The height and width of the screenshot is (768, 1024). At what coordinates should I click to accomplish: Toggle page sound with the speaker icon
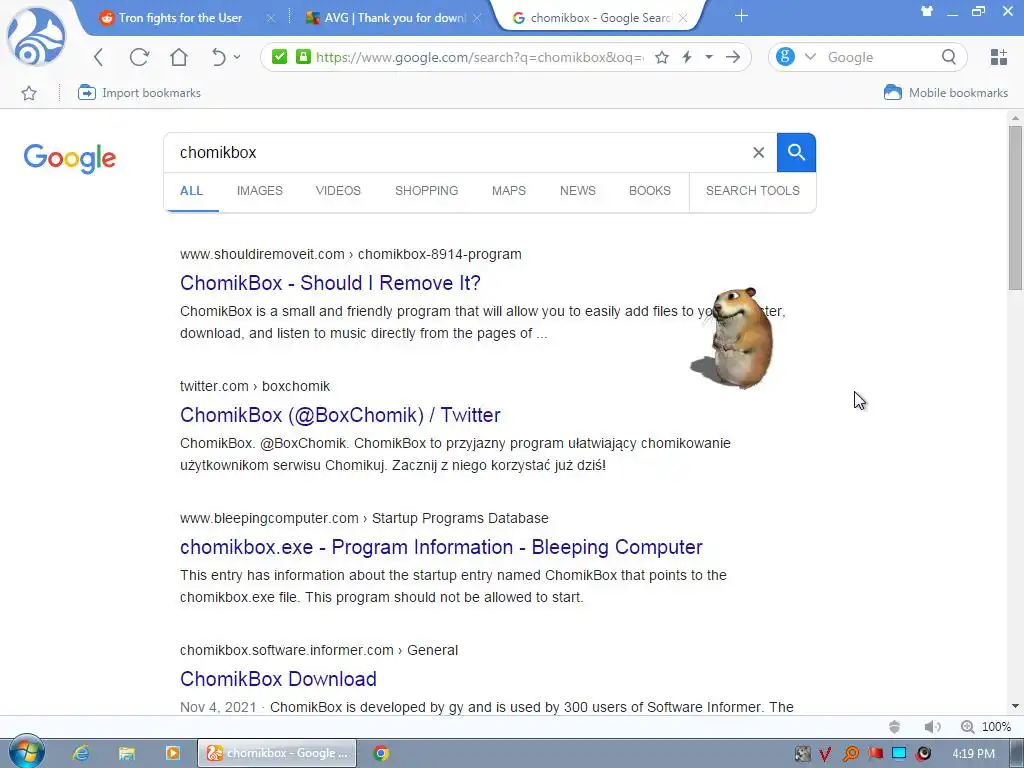pyautogui.click(x=932, y=726)
